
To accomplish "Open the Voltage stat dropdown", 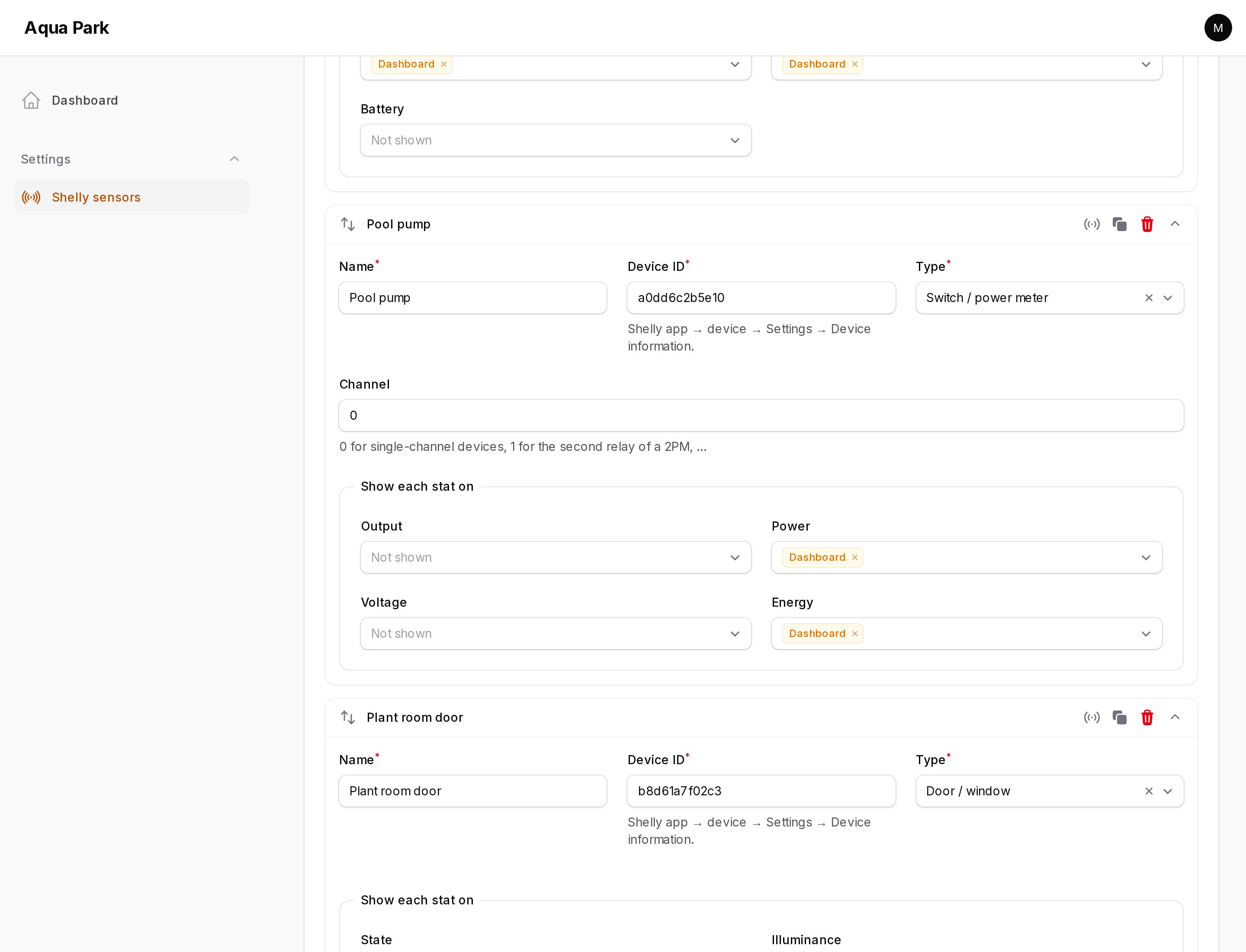I will click(555, 634).
